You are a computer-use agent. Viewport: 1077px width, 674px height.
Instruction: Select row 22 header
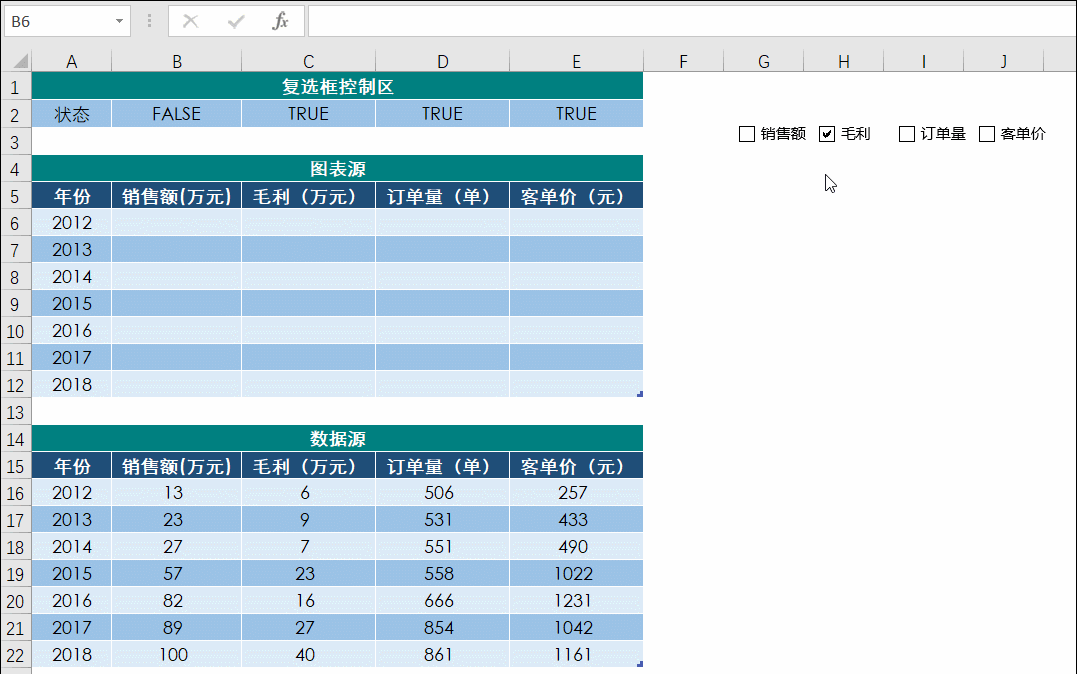[x=15, y=655]
